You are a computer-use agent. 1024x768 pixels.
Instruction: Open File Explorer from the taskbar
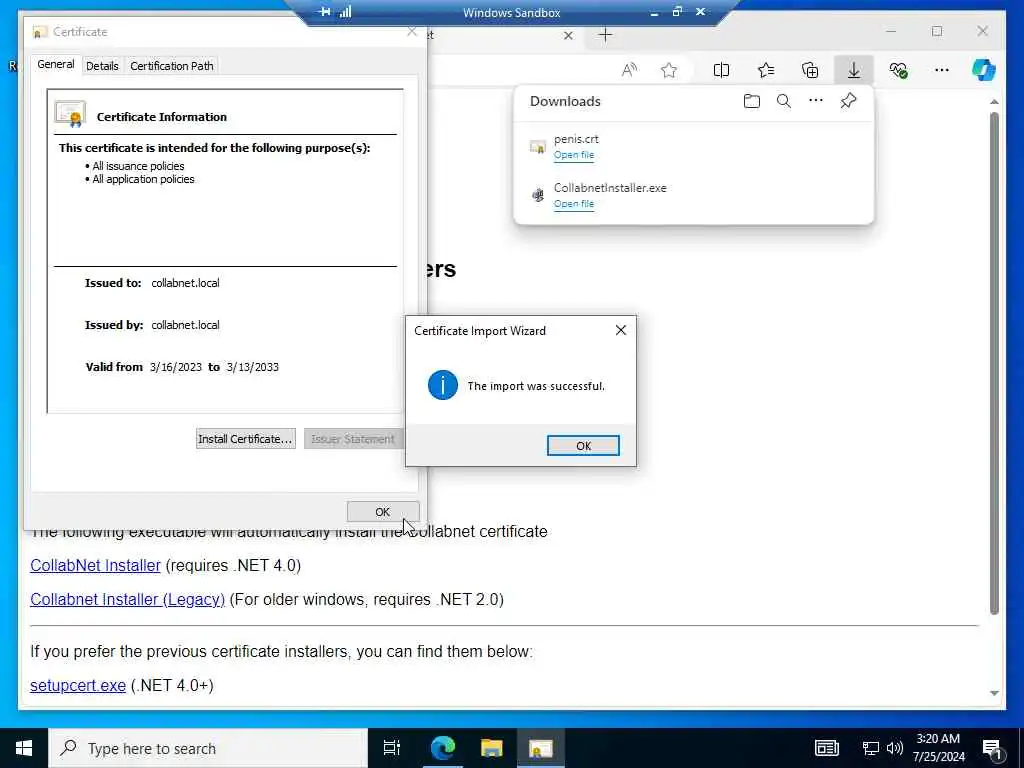491,748
